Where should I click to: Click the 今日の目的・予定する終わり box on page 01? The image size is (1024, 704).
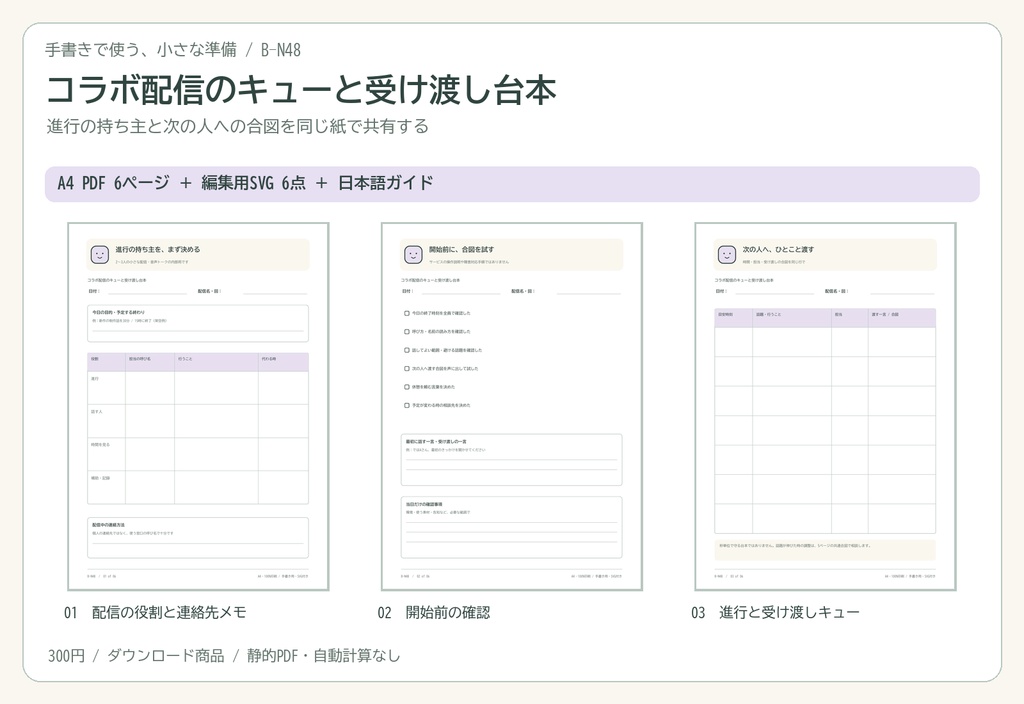tap(198, 323)
